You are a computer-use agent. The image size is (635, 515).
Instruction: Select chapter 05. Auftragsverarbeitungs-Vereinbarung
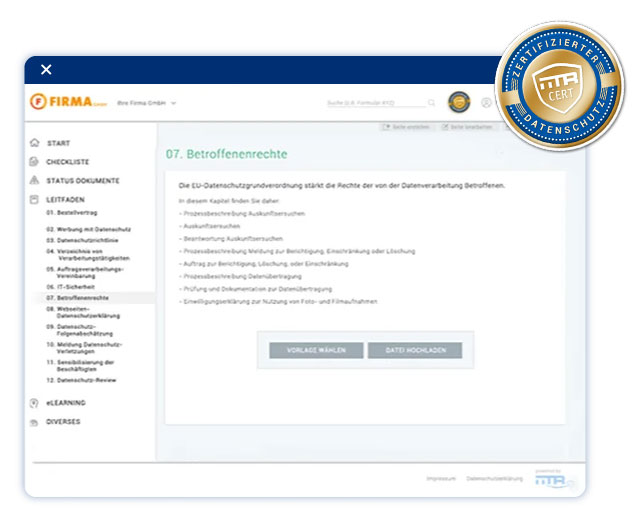tap(85, 272)
